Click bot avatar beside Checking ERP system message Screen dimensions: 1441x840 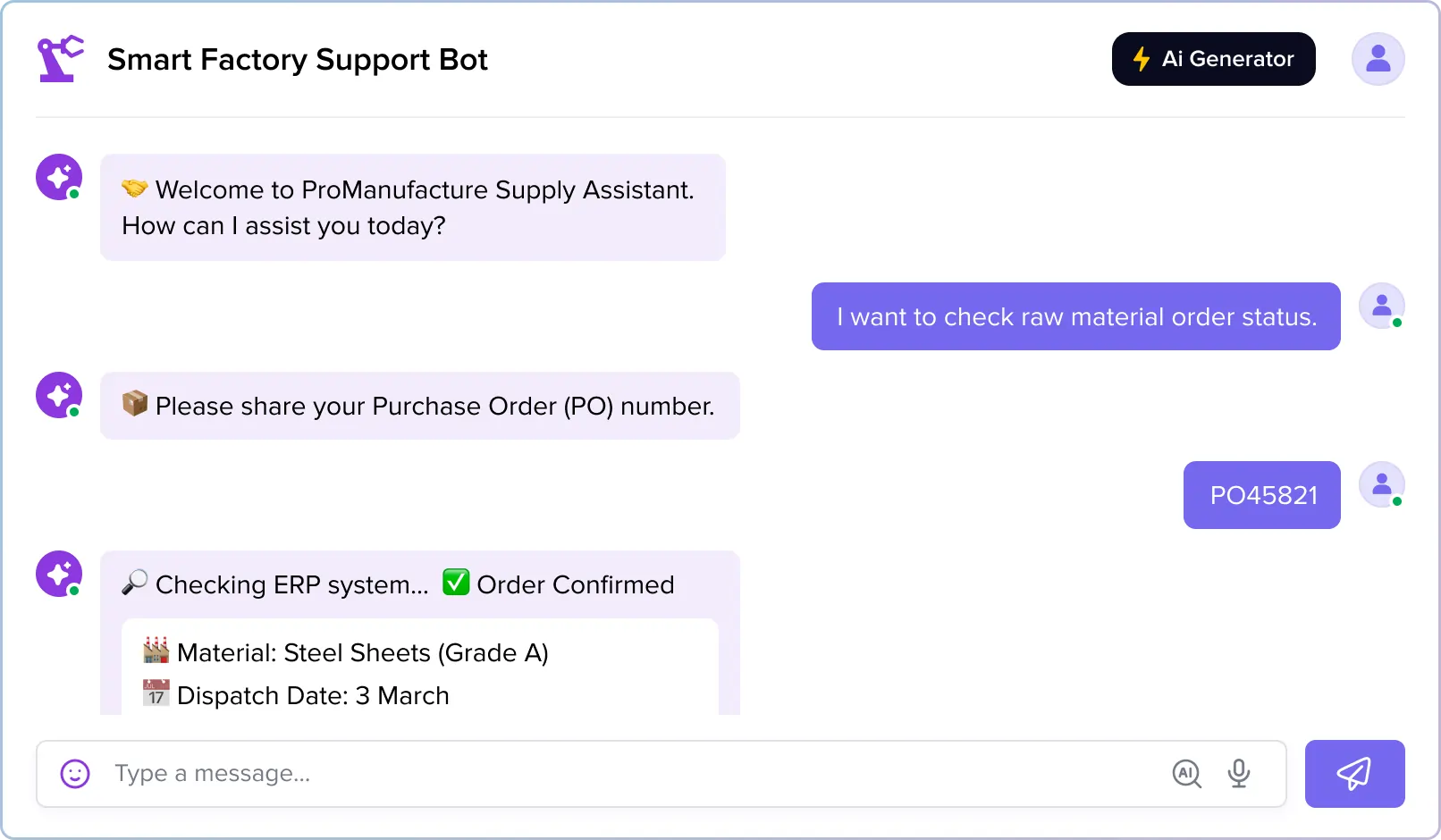point(59,574)
